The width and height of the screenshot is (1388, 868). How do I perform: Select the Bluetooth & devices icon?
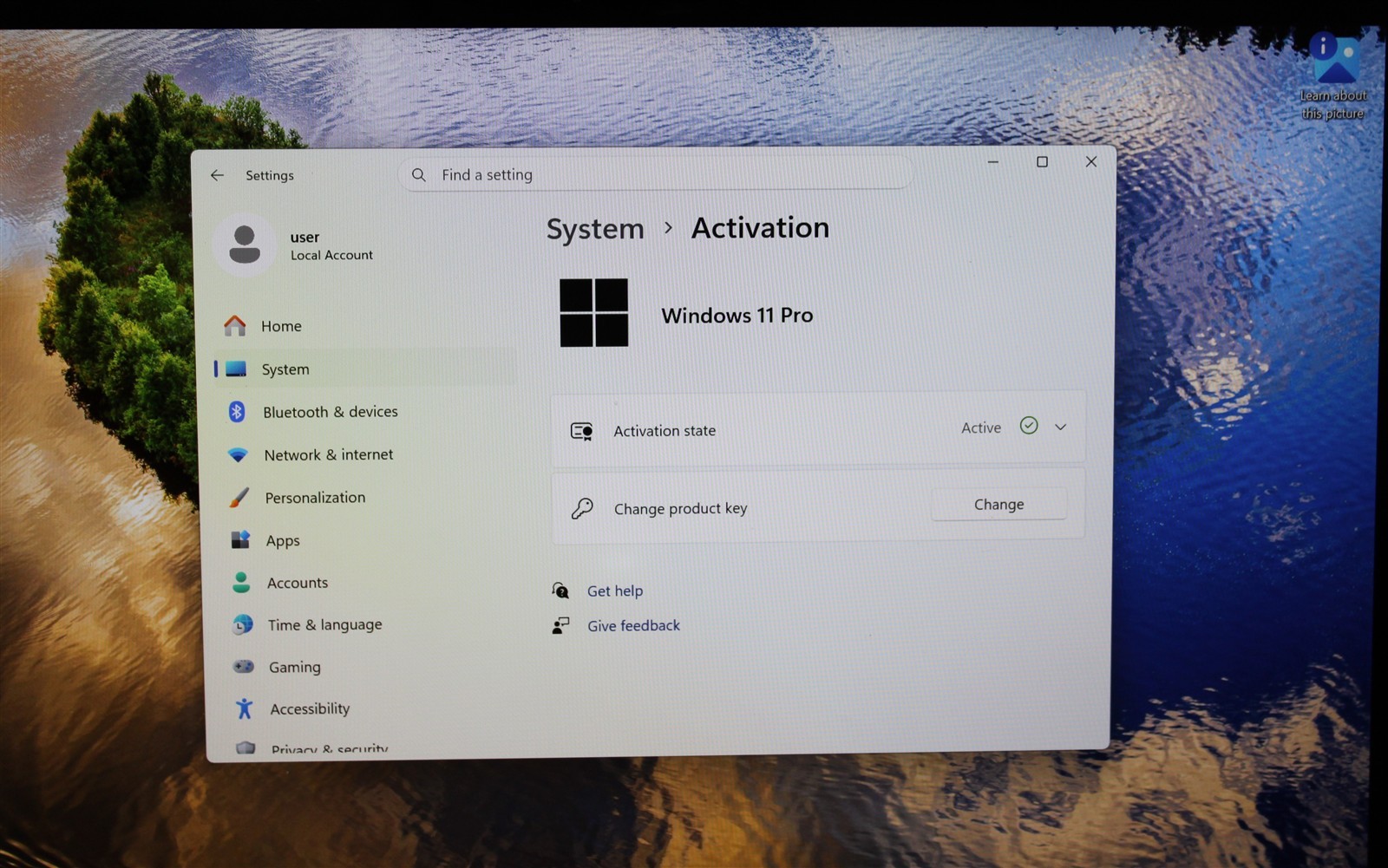(x=237, y=412)
